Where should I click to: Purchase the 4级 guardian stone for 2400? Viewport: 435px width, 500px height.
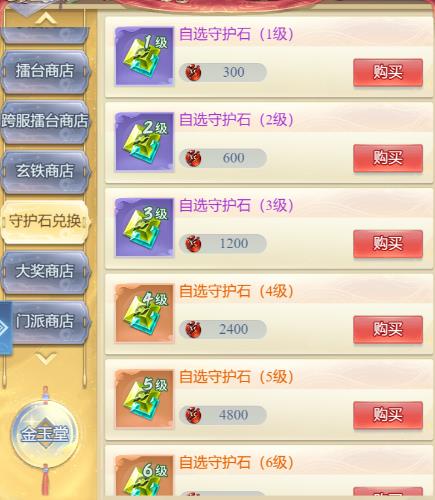[388, 329]
